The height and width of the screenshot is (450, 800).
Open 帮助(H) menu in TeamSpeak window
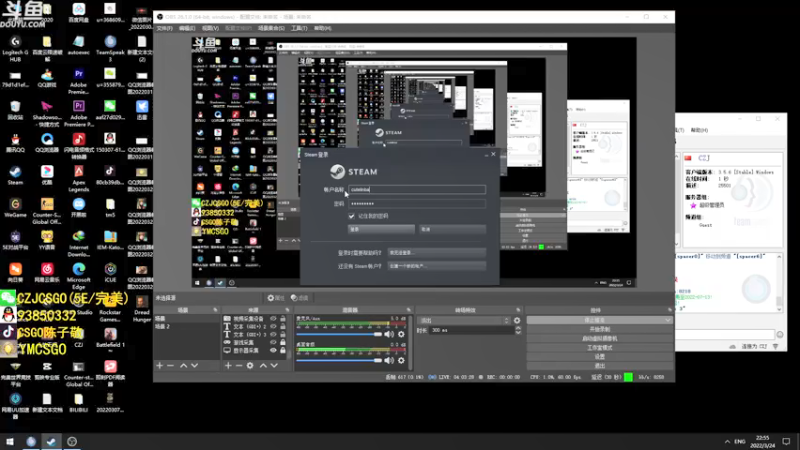click(699, 130)
